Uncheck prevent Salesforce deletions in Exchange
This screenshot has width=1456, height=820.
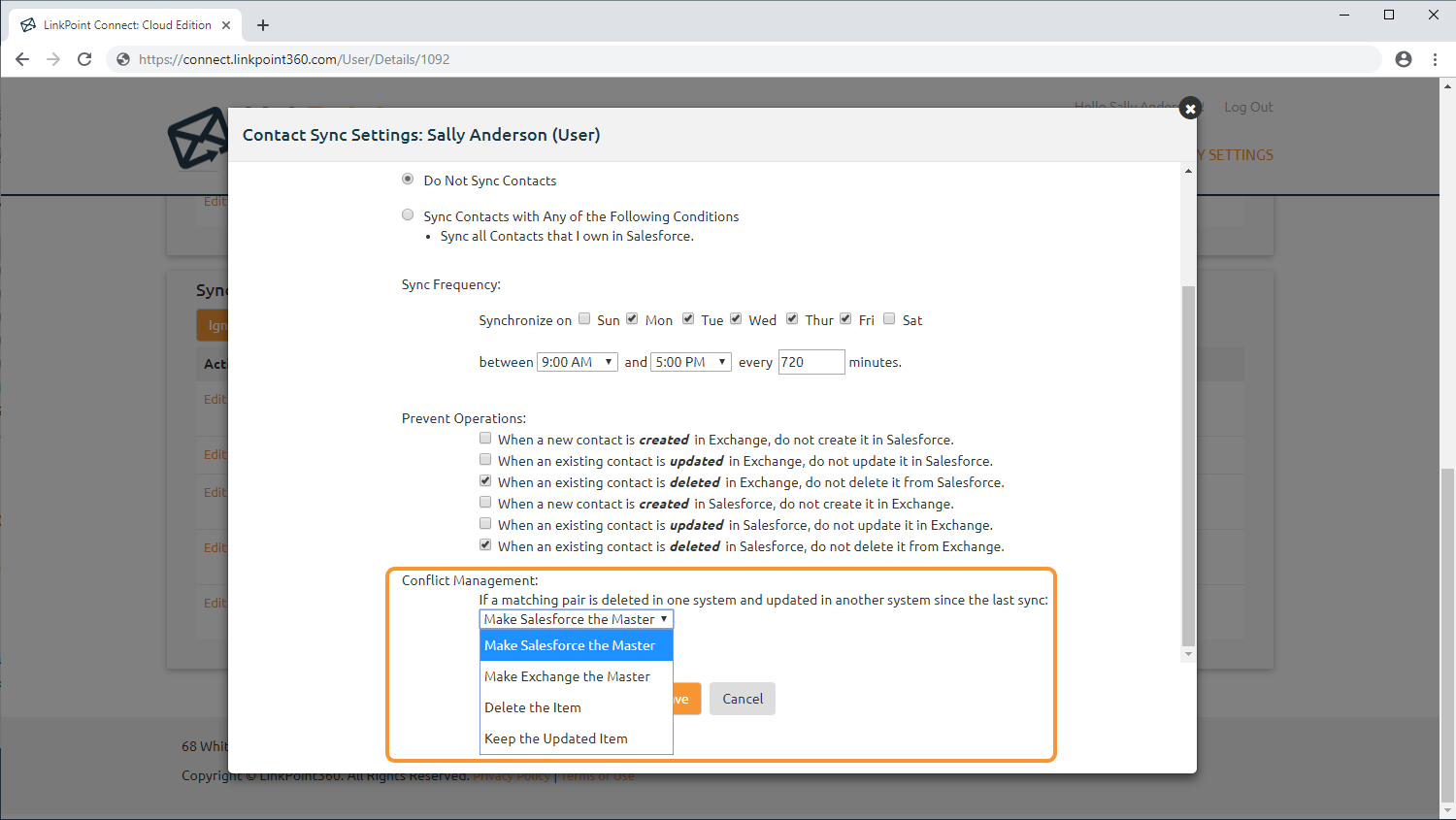point(485,545)
